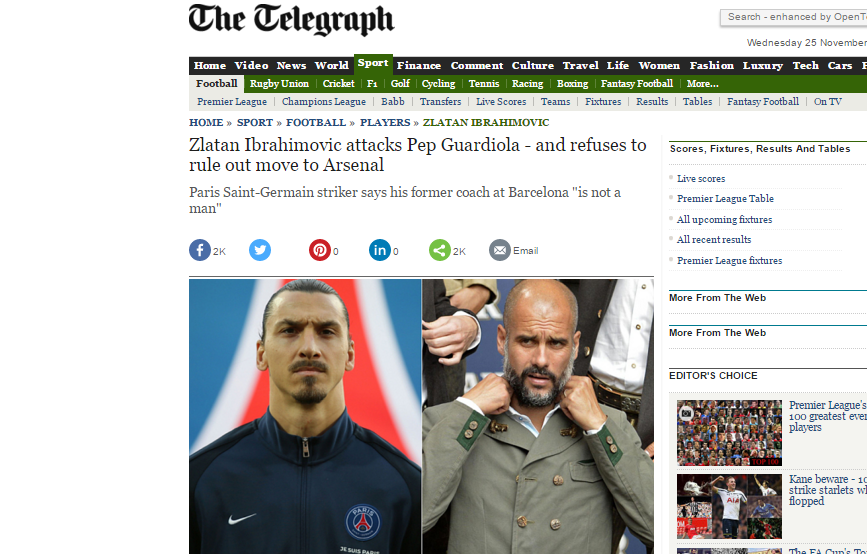
Task: Share article via Facebook icon
Action: (x=200, y=250)
